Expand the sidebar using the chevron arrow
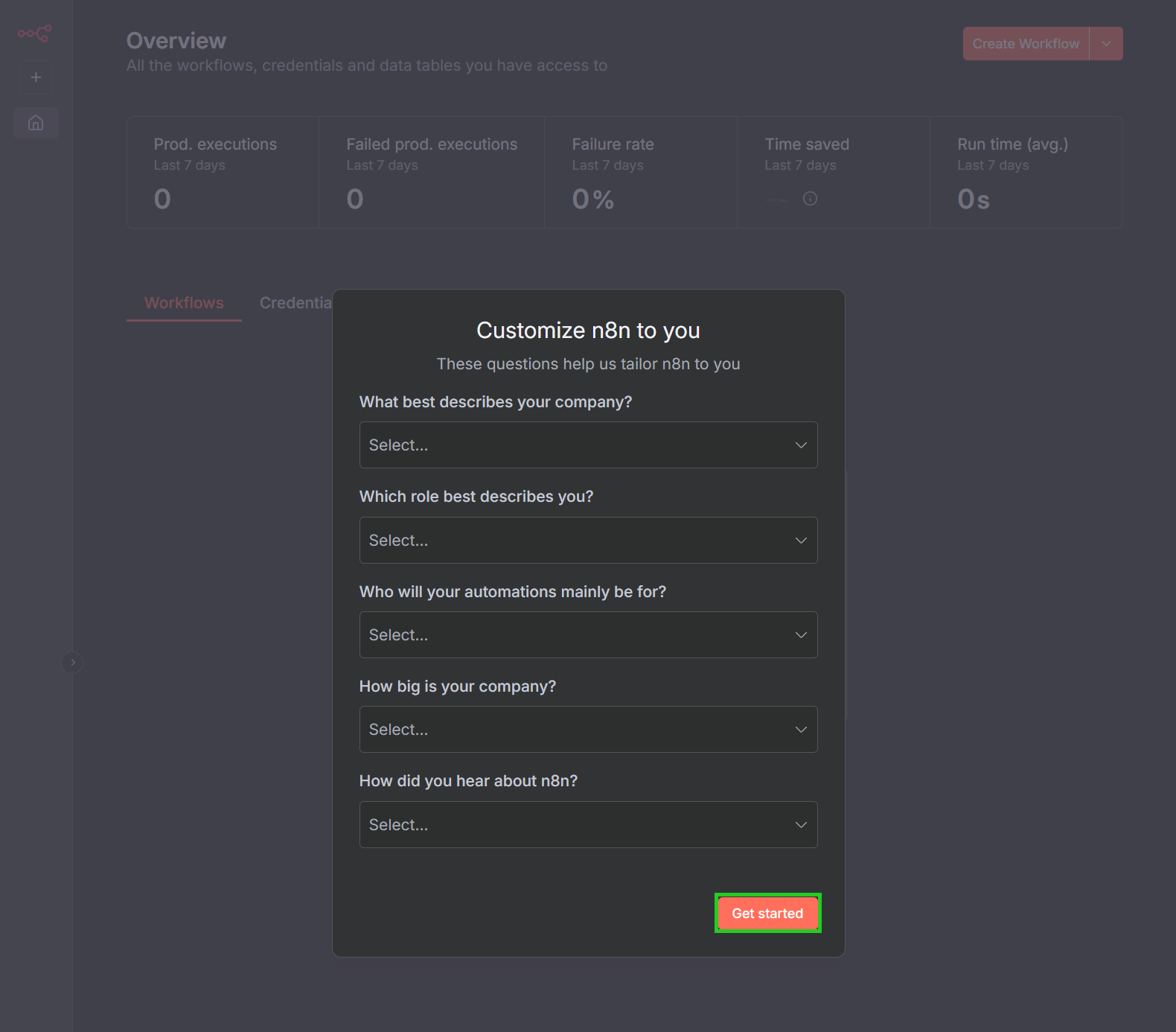 72,662
